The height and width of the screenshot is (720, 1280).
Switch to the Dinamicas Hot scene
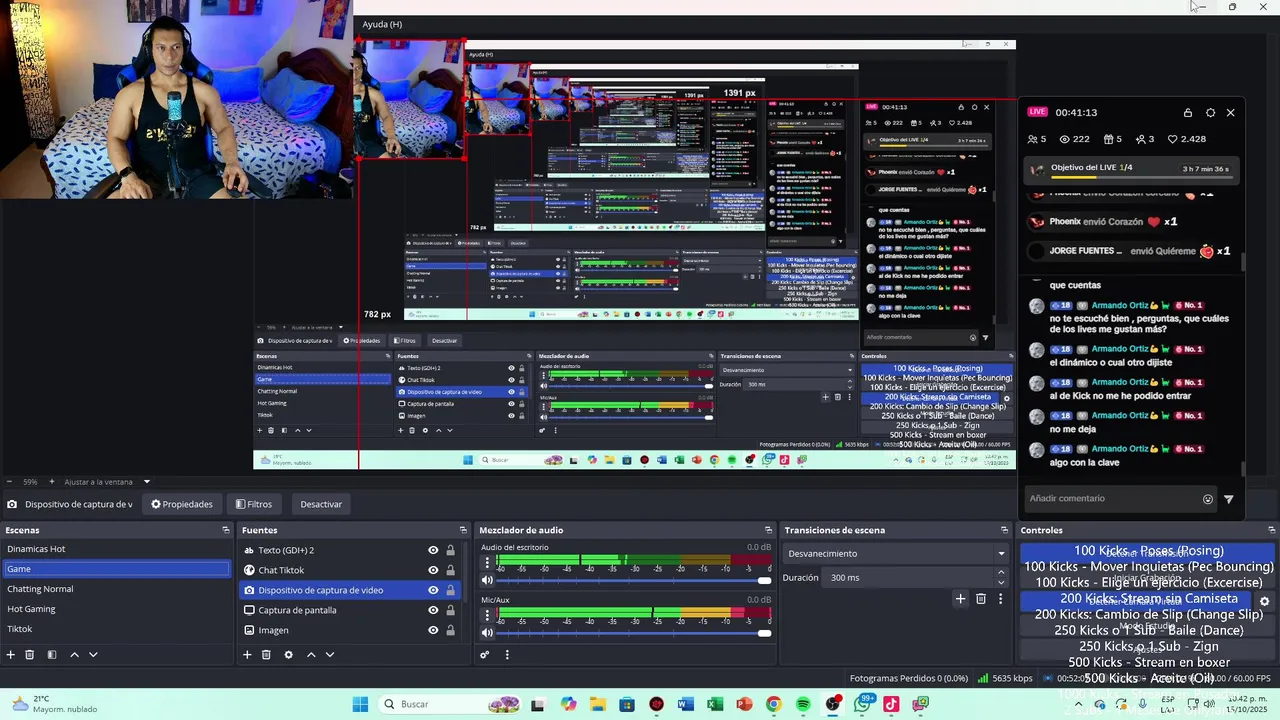pyautogui.click(x=116, y=549)
